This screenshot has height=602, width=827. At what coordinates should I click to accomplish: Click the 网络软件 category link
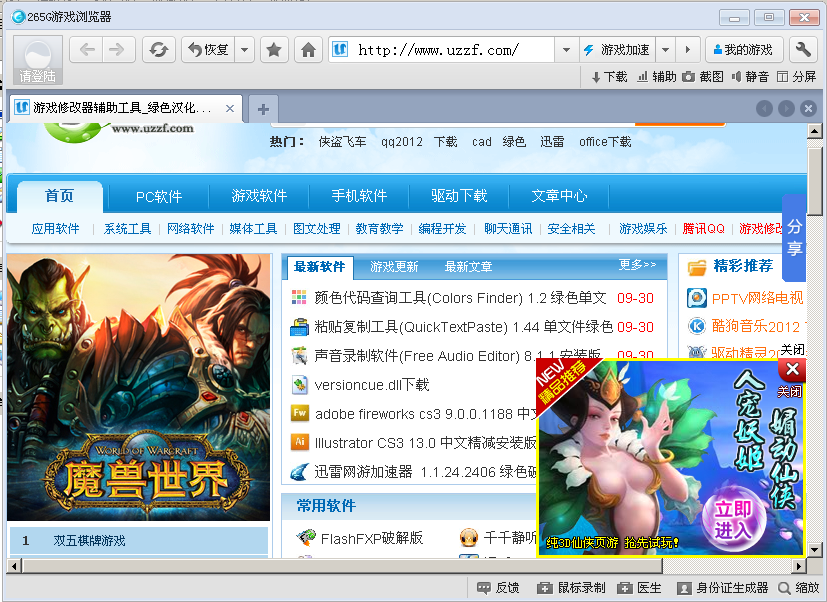pos(190,229)
